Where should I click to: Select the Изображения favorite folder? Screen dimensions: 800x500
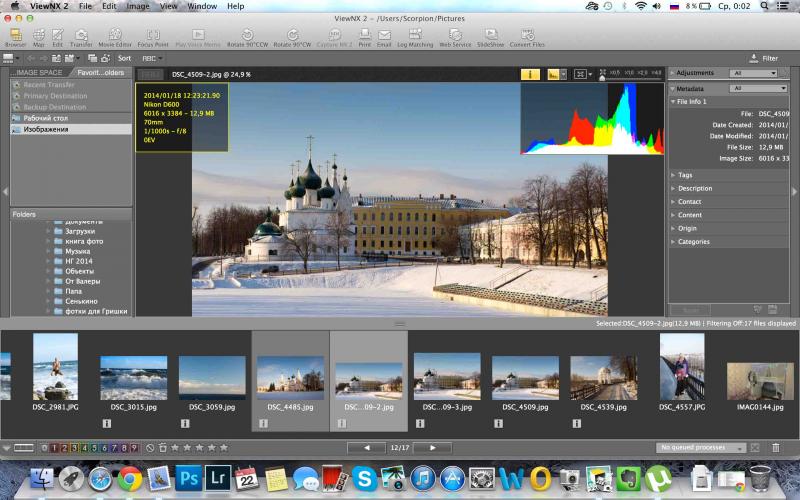click(x=71, y=129)
